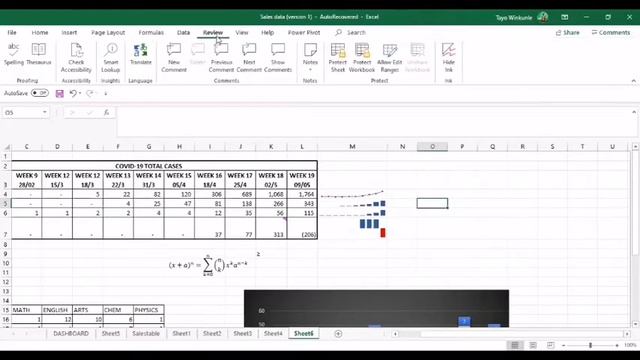Open the Power Pivot tab
The width and height of the screenshot is (640, 360).
tap(304, 32)
